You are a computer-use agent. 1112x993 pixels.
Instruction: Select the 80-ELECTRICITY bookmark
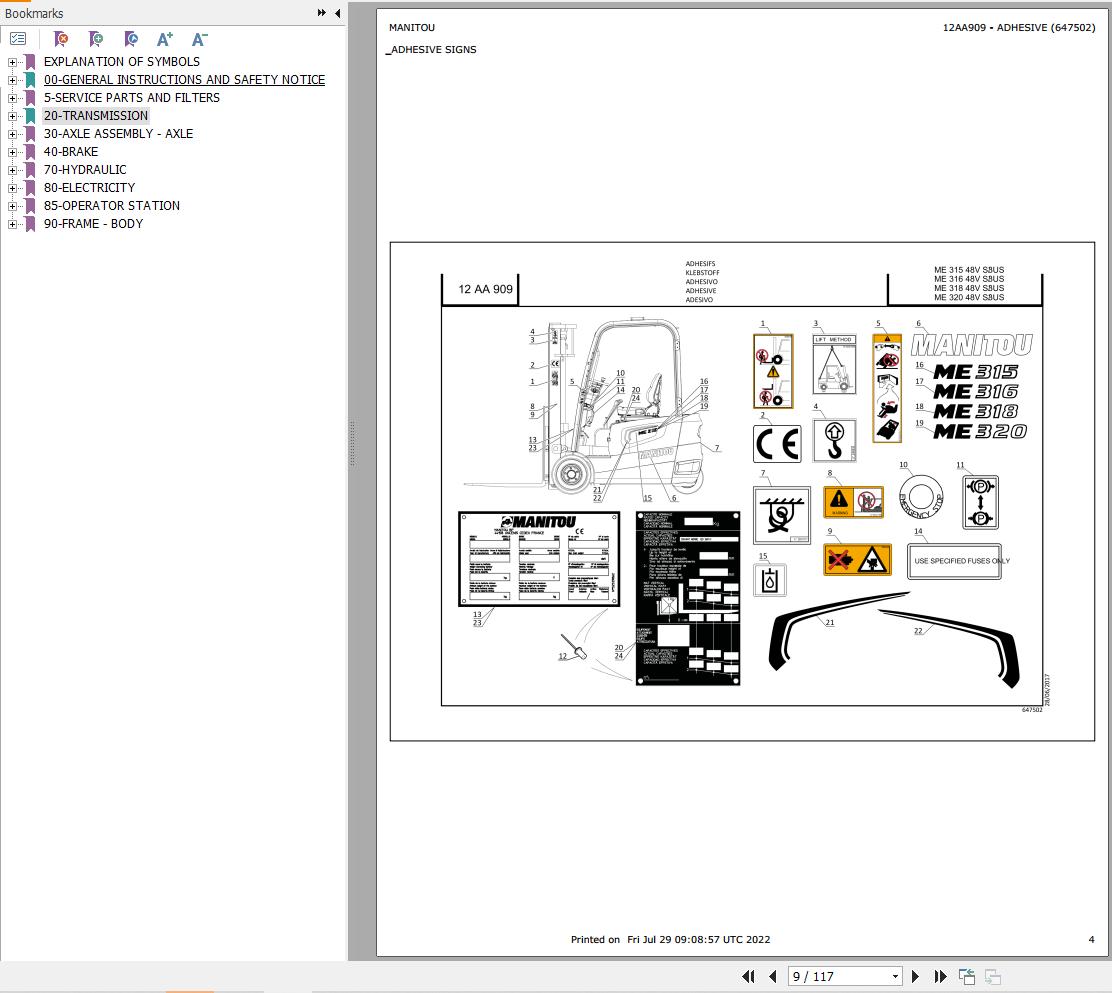click(89, 187)
